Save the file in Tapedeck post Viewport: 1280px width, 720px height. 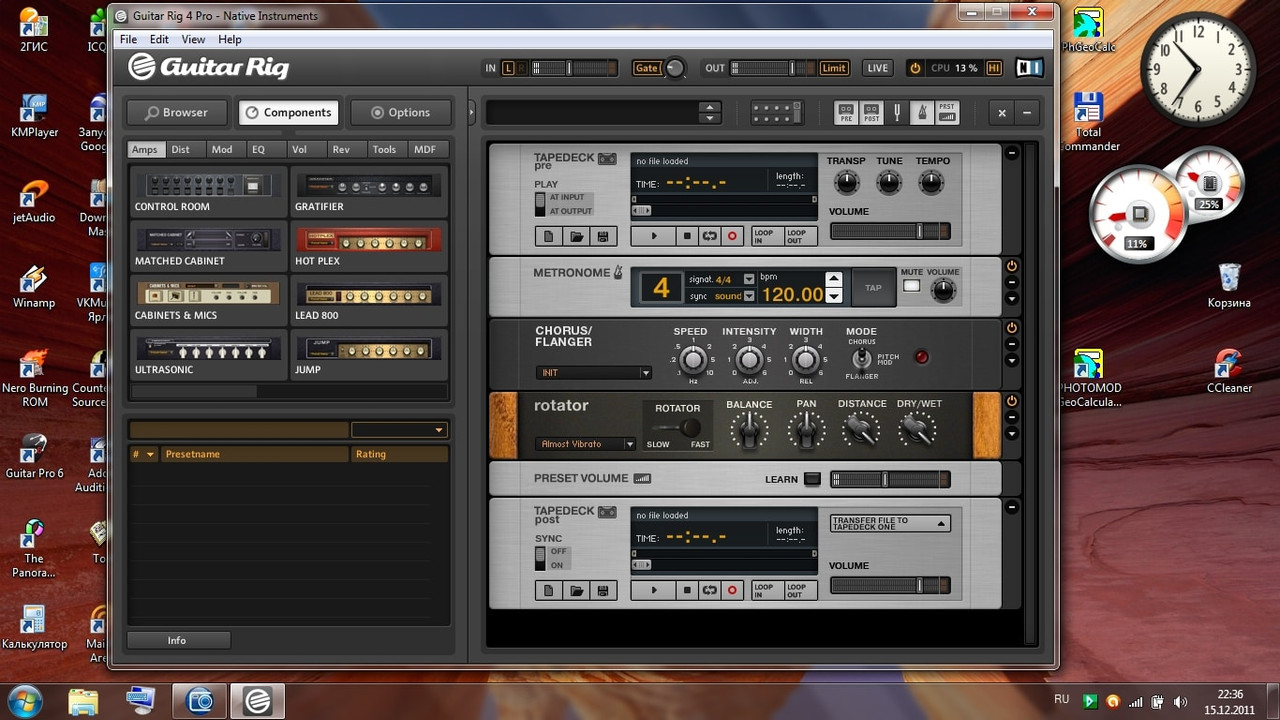coord(603,590)
